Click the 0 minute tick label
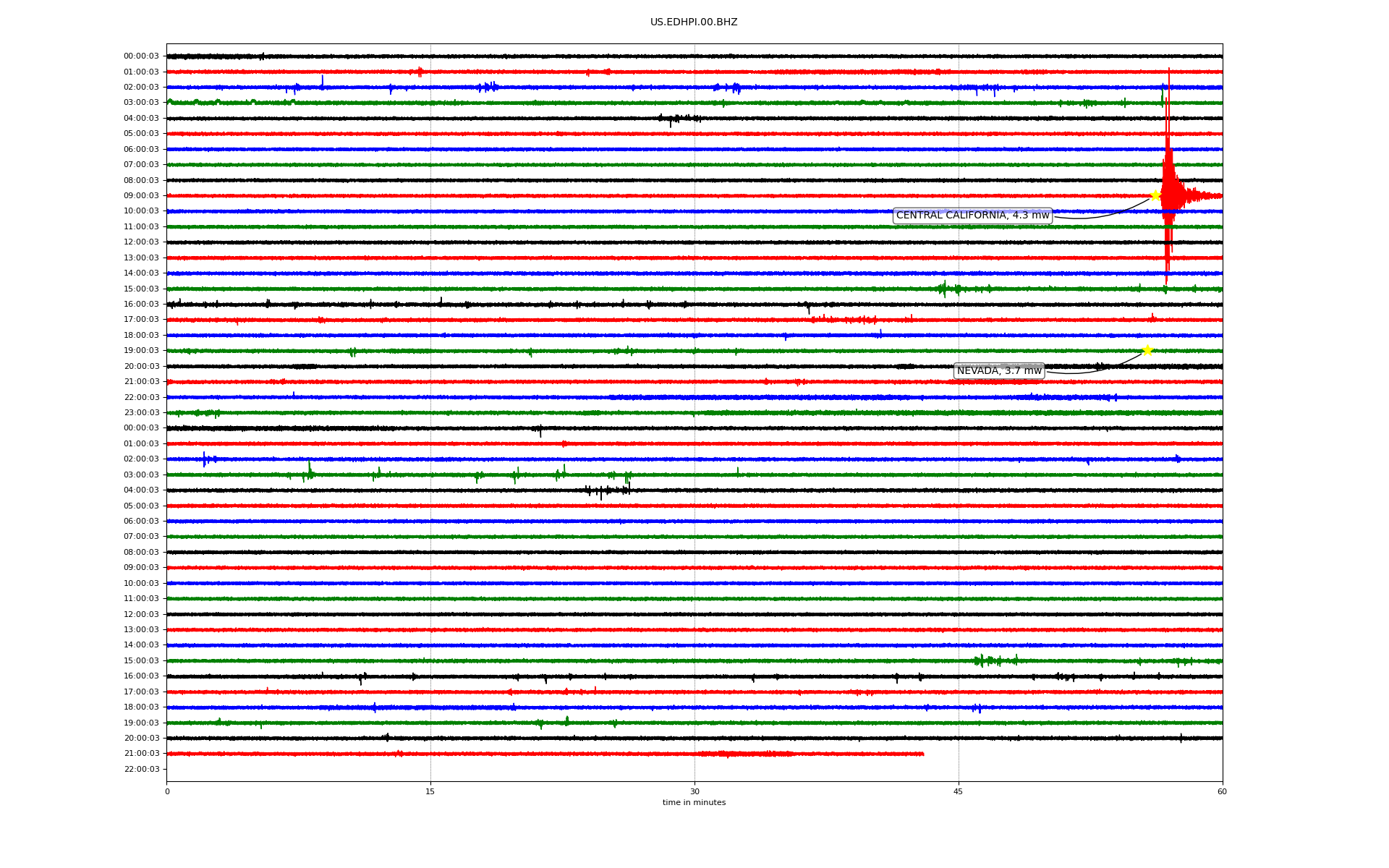Screen dimensions: 1389x868 click(x=167, y=791)
